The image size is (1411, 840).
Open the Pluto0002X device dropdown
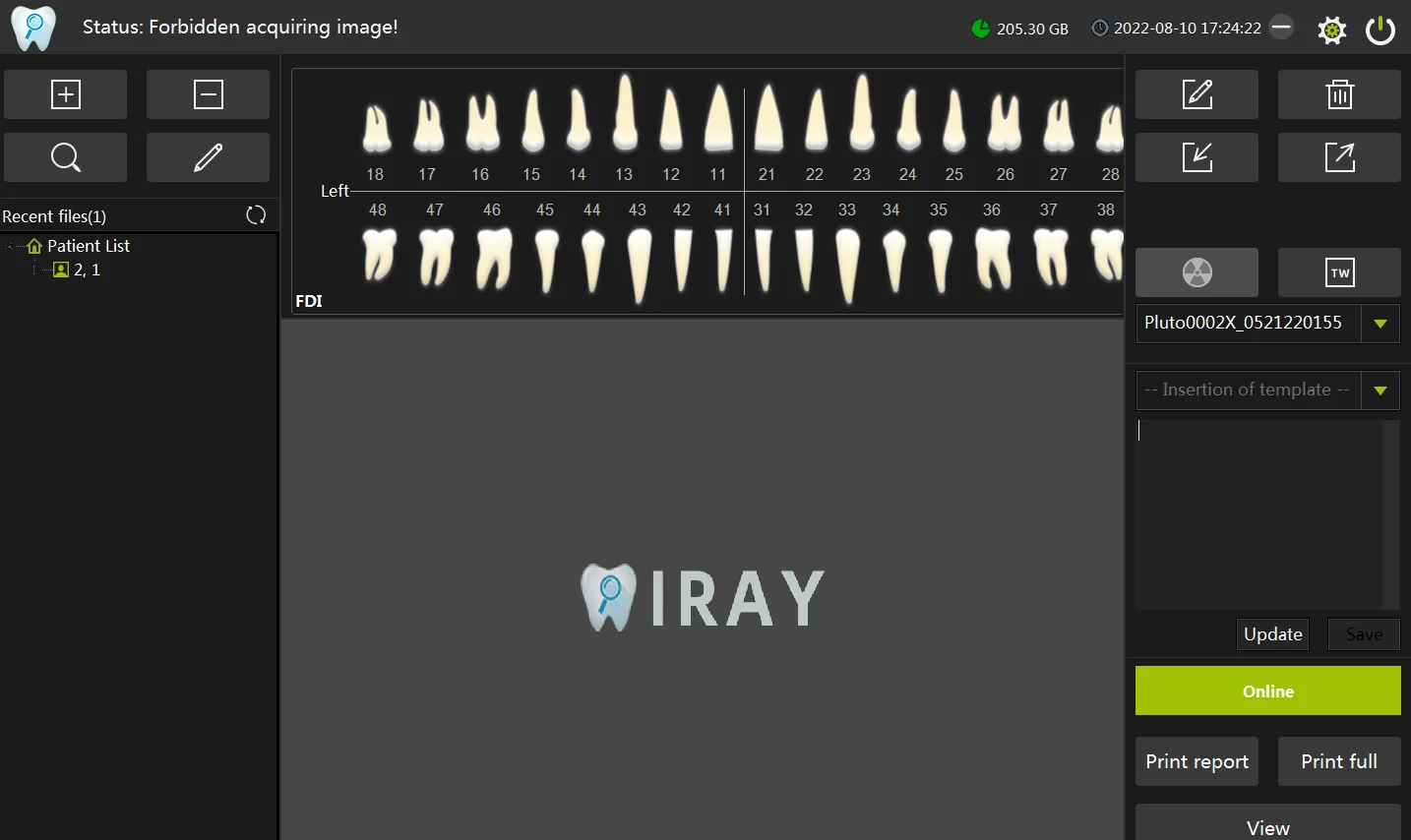point(1380,323)
